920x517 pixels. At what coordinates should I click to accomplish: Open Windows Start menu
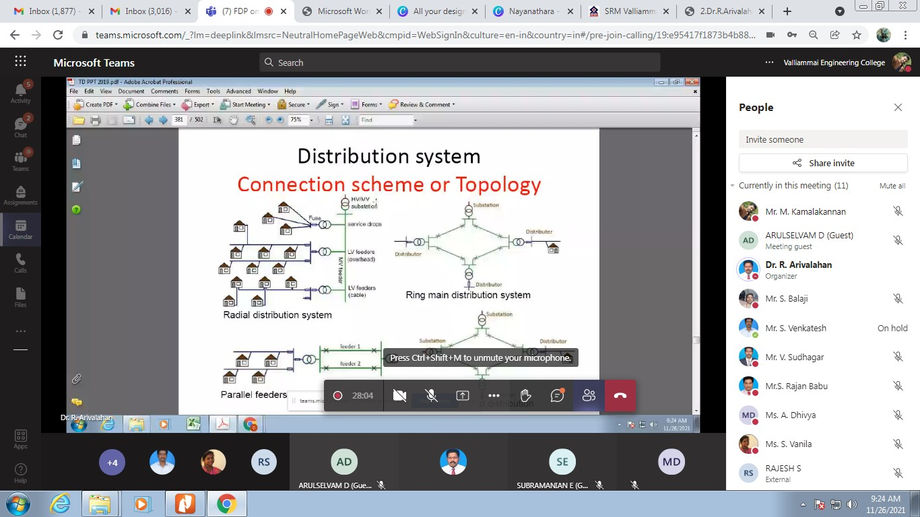[19, 504]
